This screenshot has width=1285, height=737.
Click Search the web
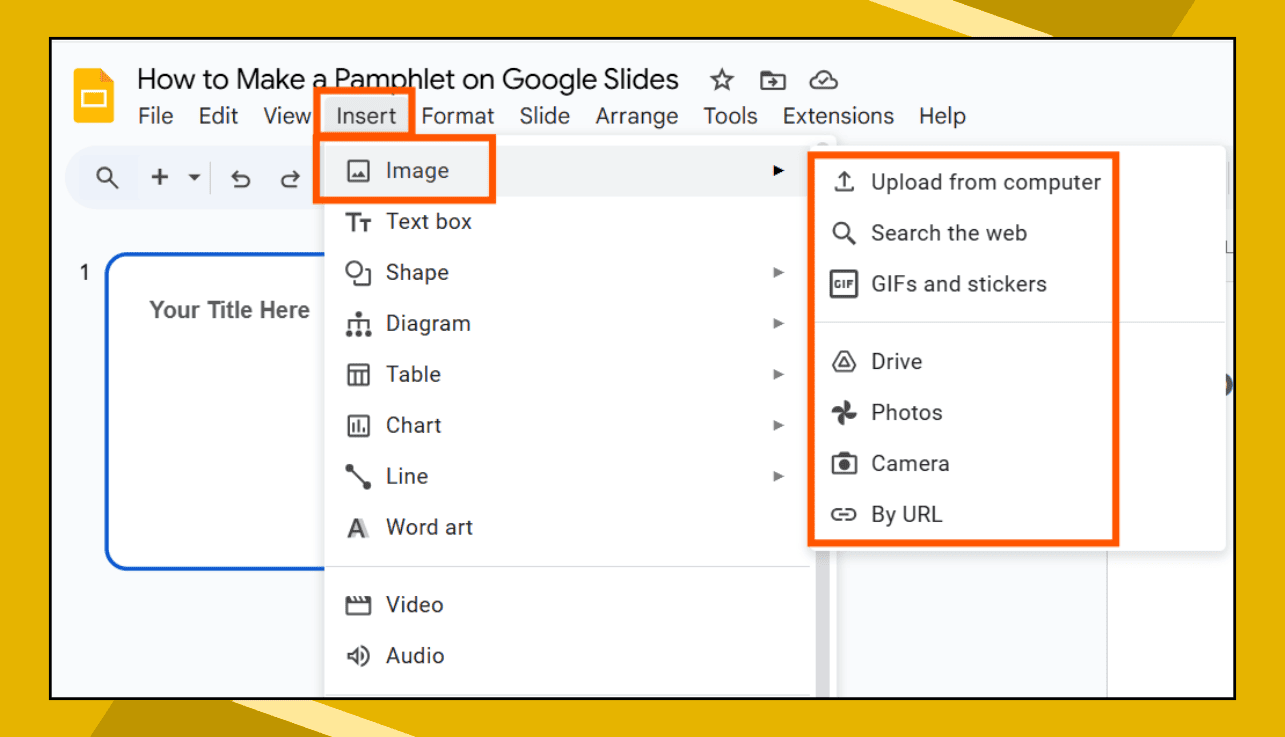(x=949, y=233)
